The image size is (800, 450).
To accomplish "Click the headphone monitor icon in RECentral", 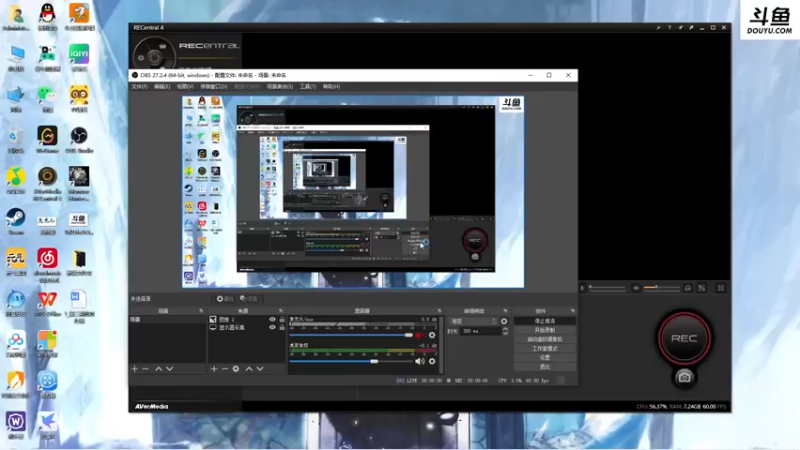I will click(x=688, y=288).
